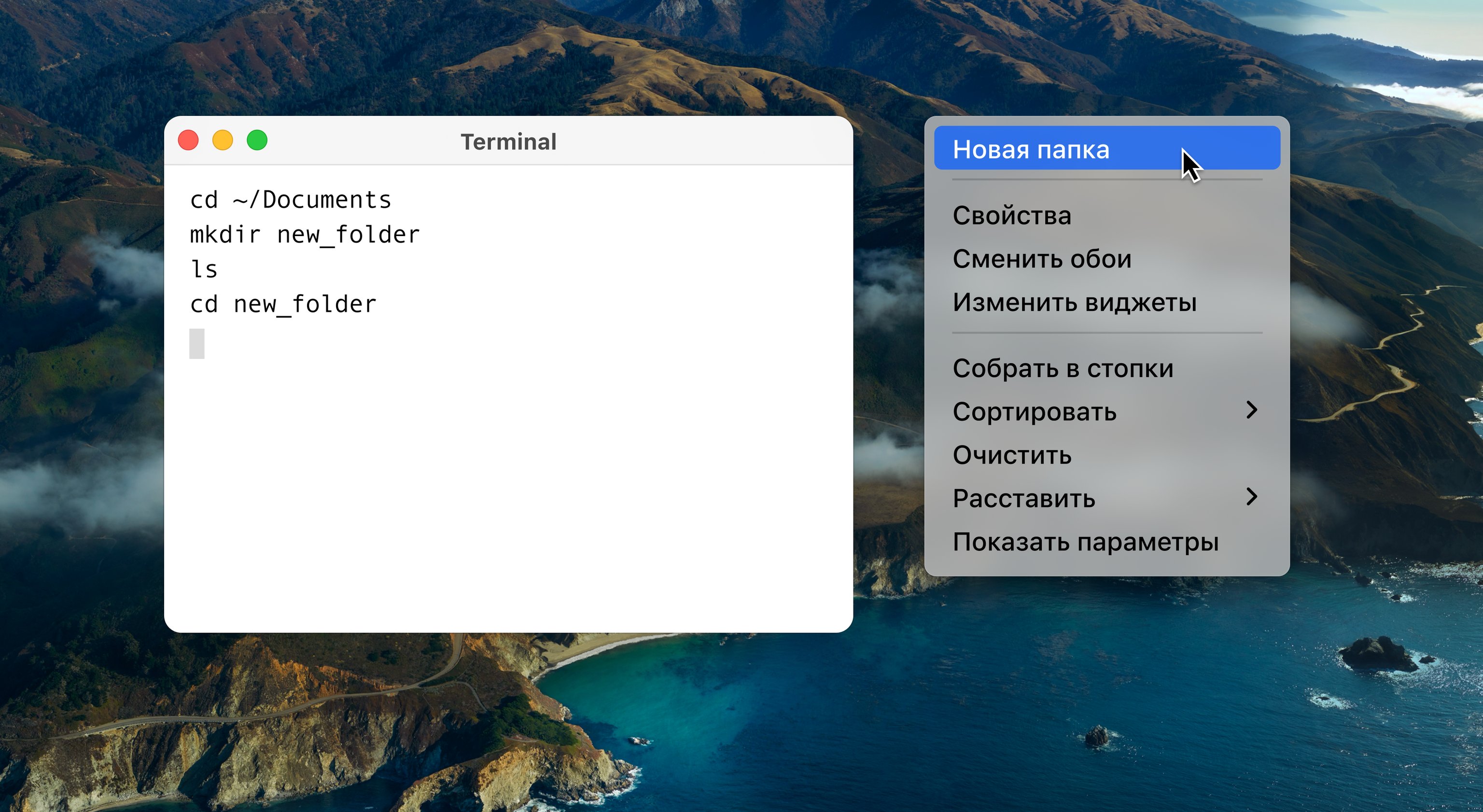
Task: Click the "cd ~/Documents" line in Terminal
Action: (x=291, y=200)
